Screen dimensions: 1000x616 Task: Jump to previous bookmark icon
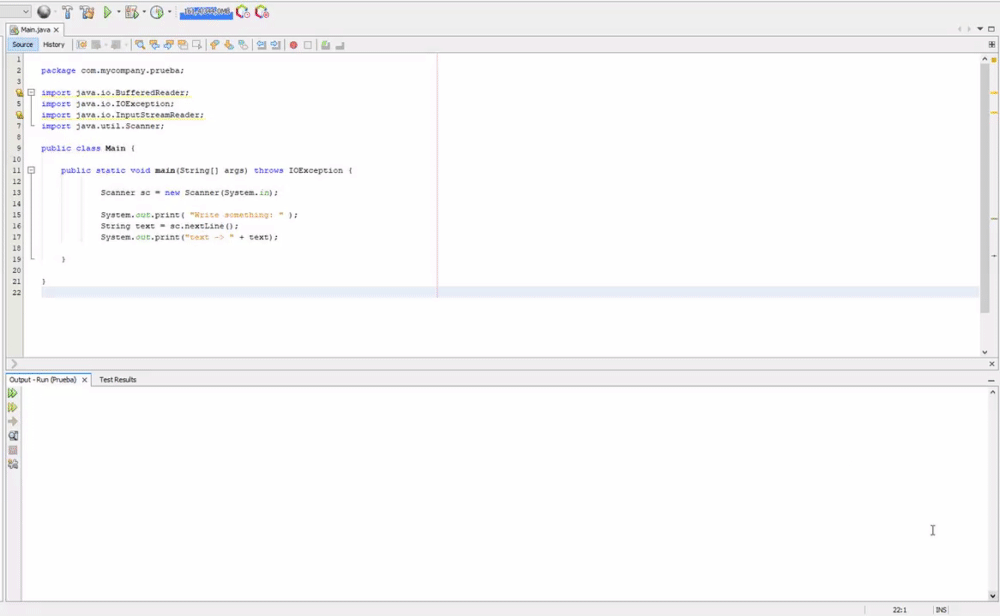(214, 45)
